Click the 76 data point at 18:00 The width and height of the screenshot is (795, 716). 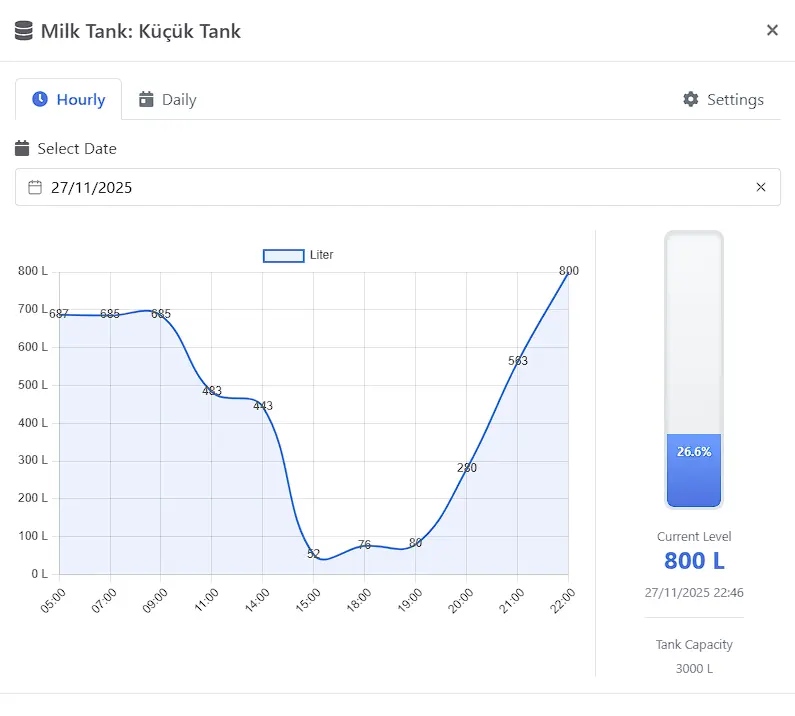pyautogui.click(x=364, y=545)
